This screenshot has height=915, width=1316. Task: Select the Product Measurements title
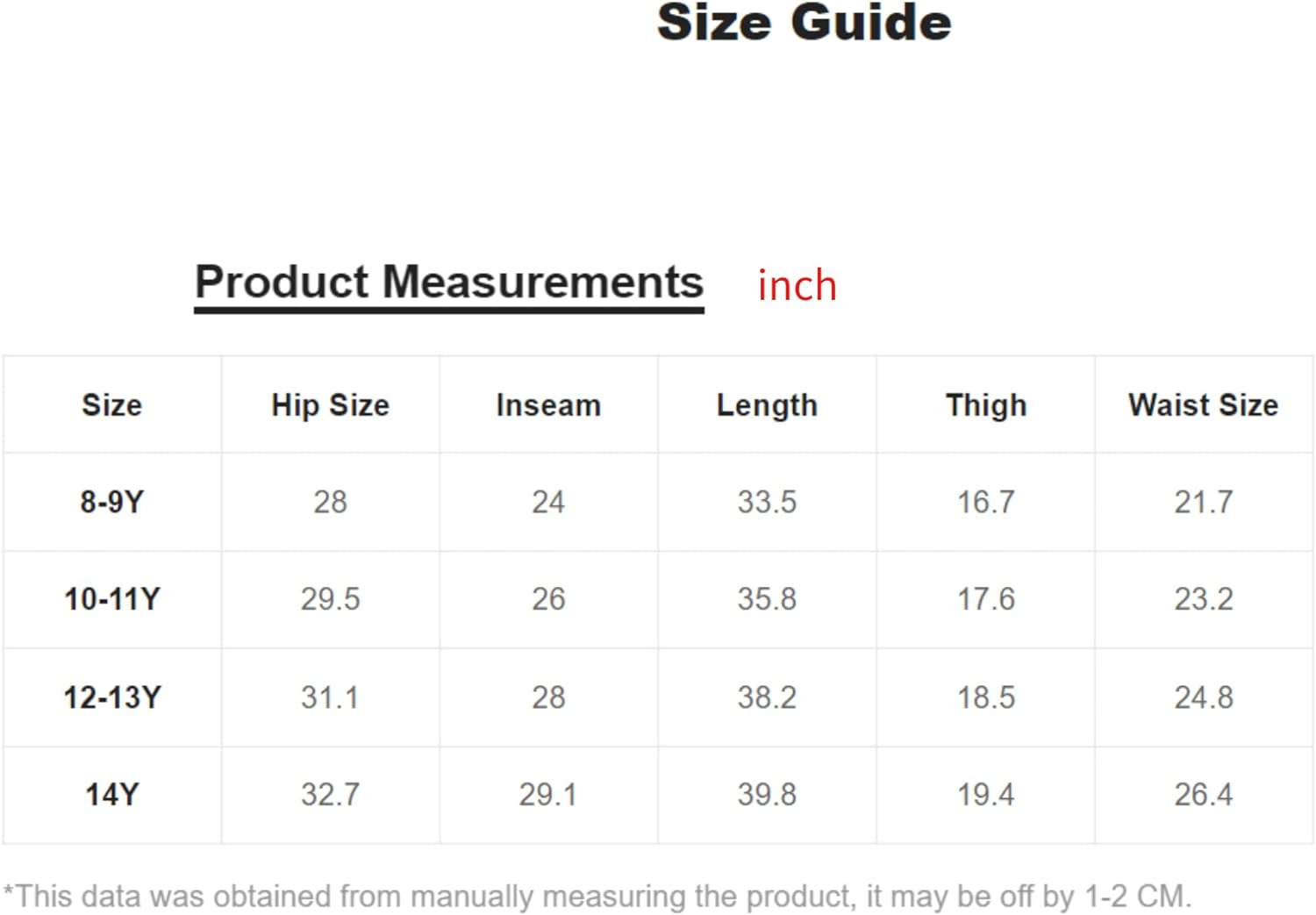coord(449,282)
